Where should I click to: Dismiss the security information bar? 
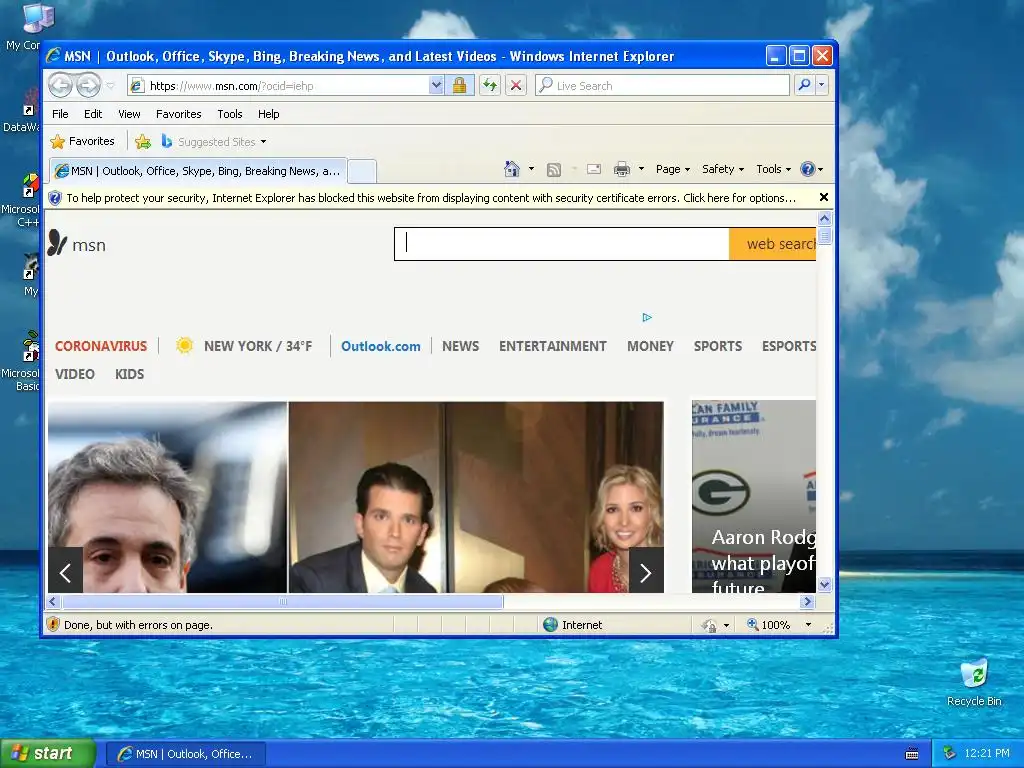824,197
